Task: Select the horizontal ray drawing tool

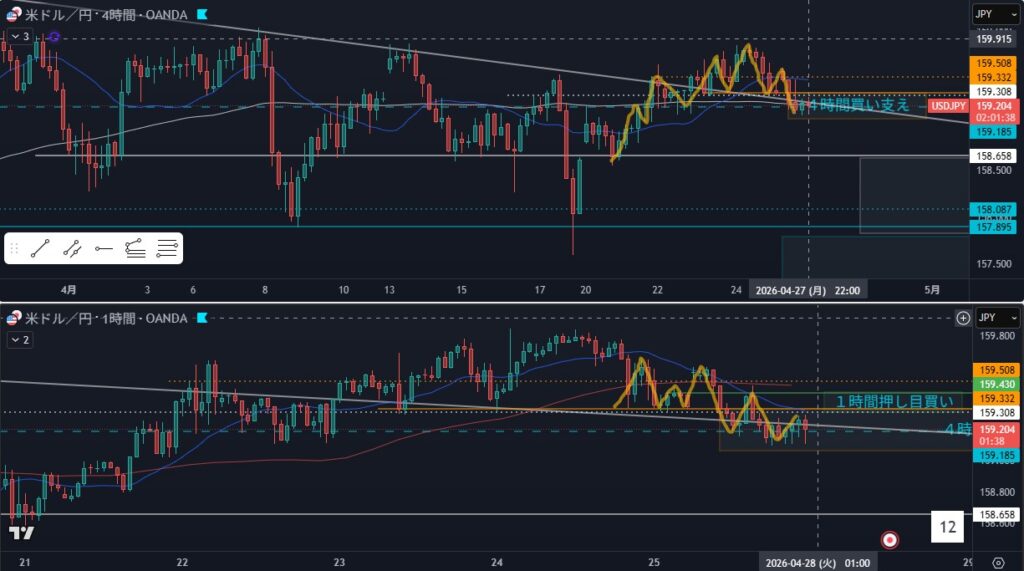Action: click(x=103, y=248)
